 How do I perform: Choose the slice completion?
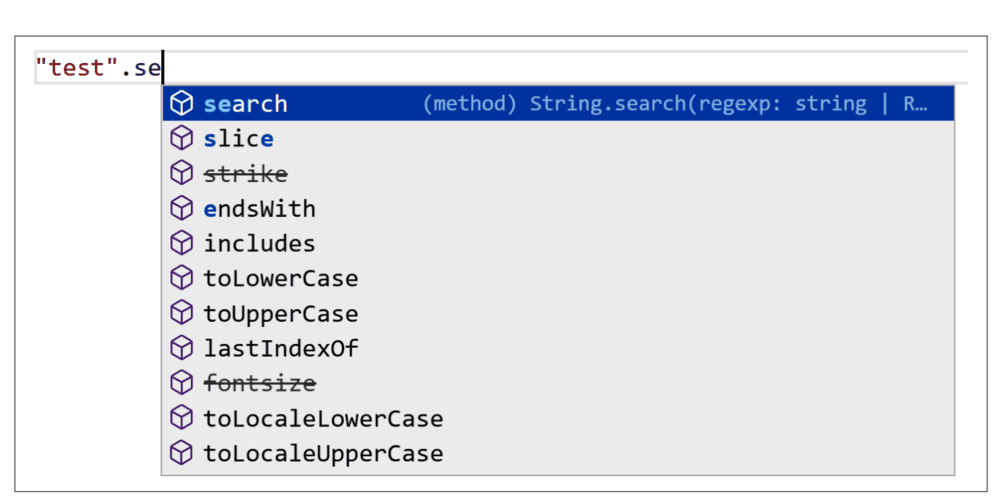(558, 138)
